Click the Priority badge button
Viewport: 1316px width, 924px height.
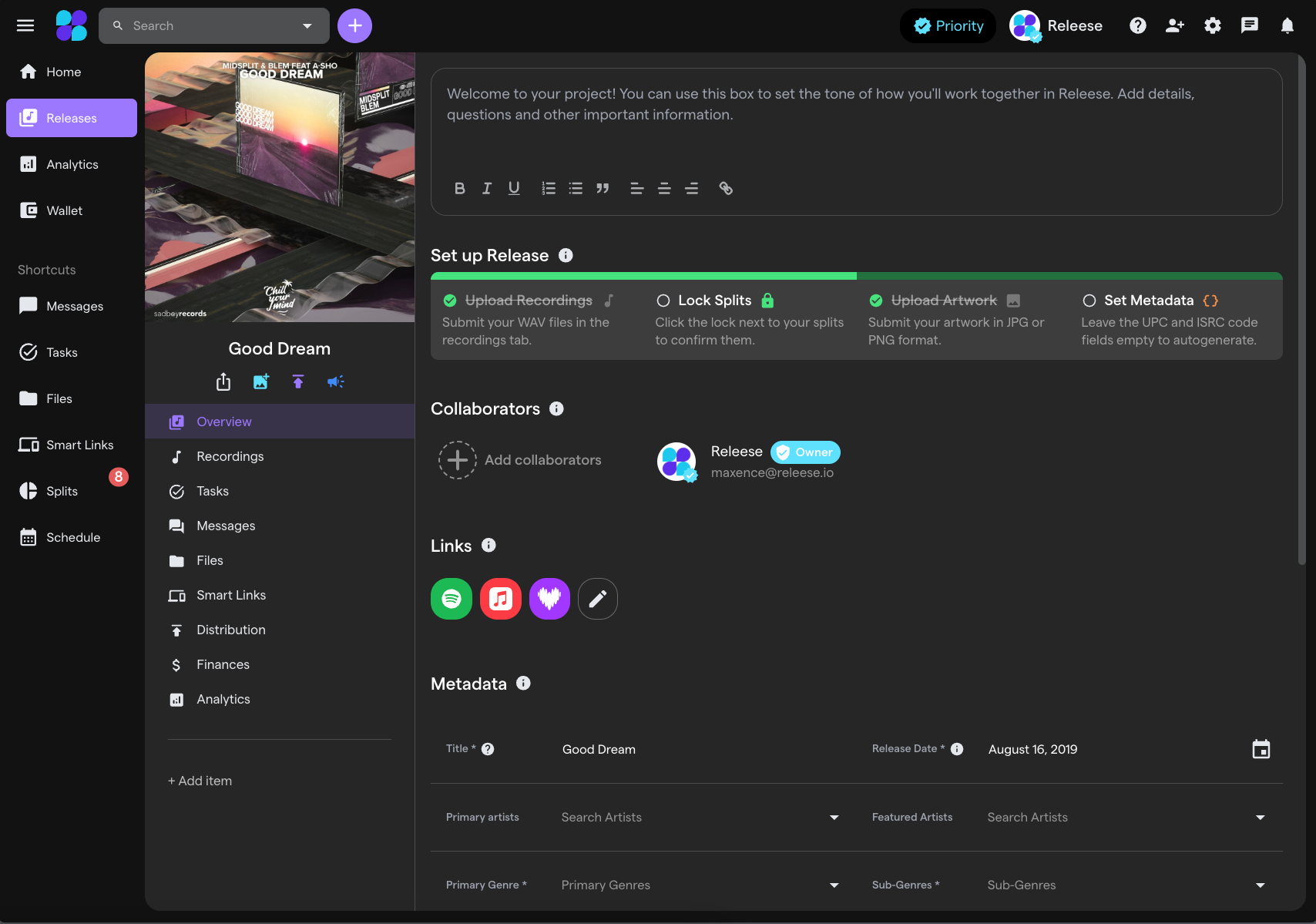tap(948, 25)
